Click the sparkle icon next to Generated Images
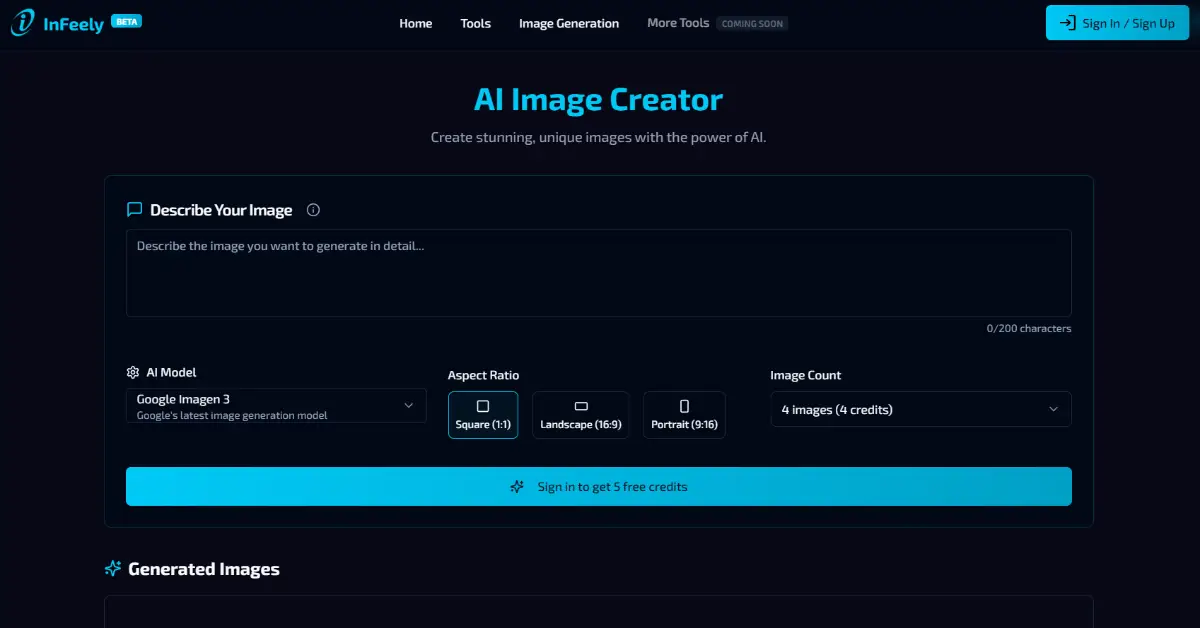 click(x=113, y=569)
